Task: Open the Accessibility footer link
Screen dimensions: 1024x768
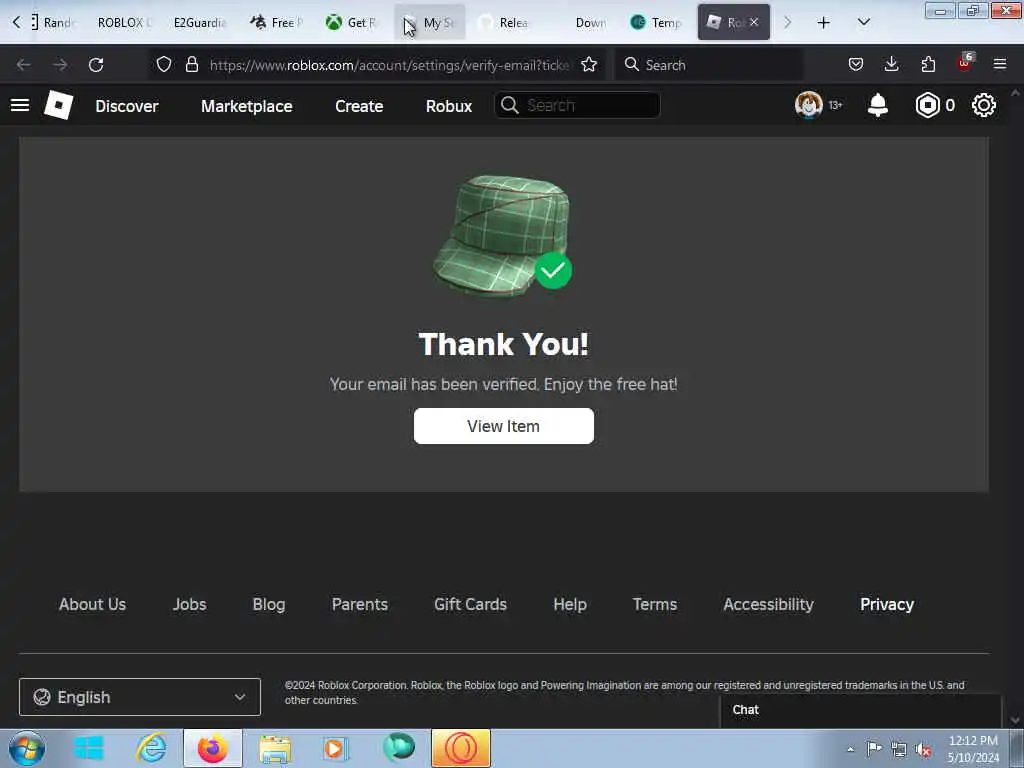Action: pos(769,605)
